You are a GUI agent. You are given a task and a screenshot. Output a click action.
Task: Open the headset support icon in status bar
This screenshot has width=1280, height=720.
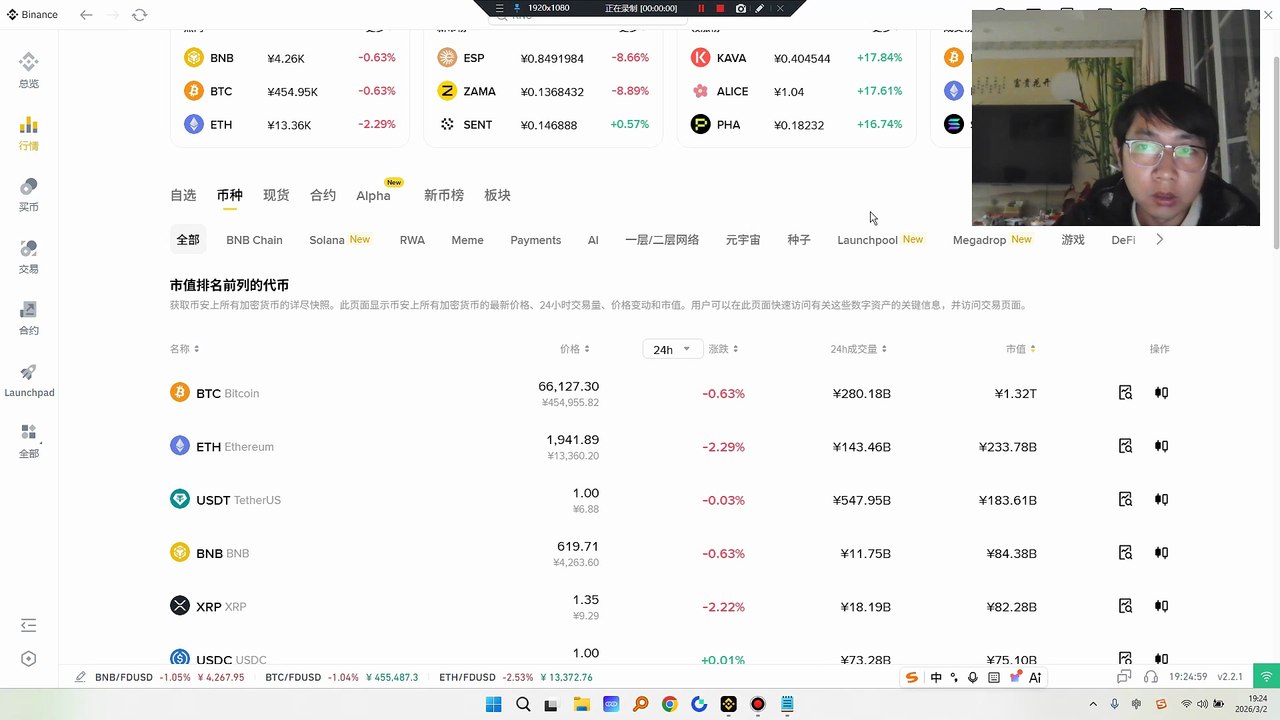[1151, 677]
